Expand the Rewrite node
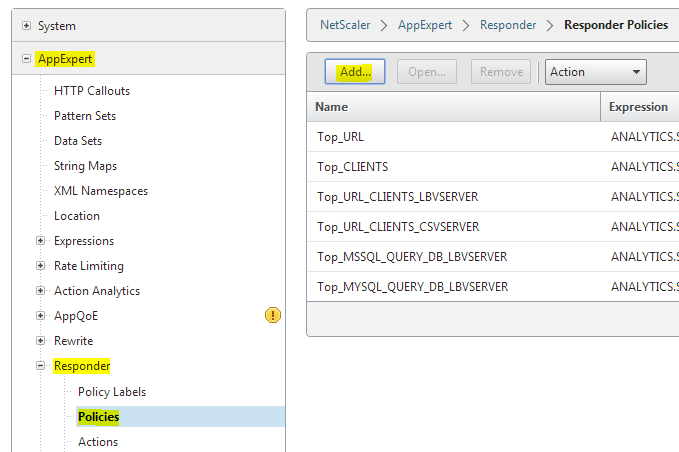The height and width of the screenshot is (452, 679). pos(41,341)
